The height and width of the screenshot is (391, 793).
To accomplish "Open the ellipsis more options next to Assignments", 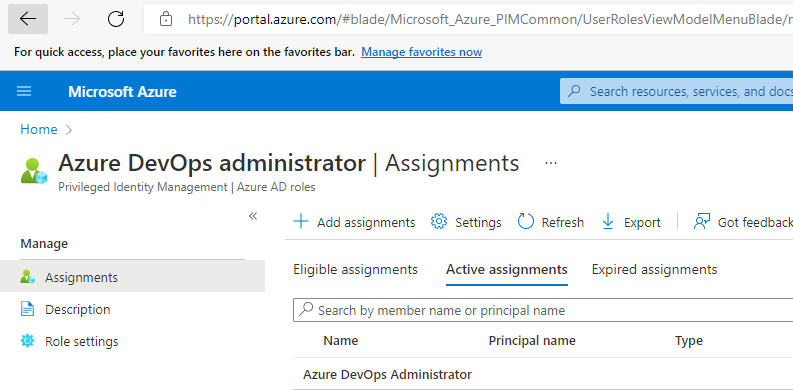I will click(x=551, y=163).
